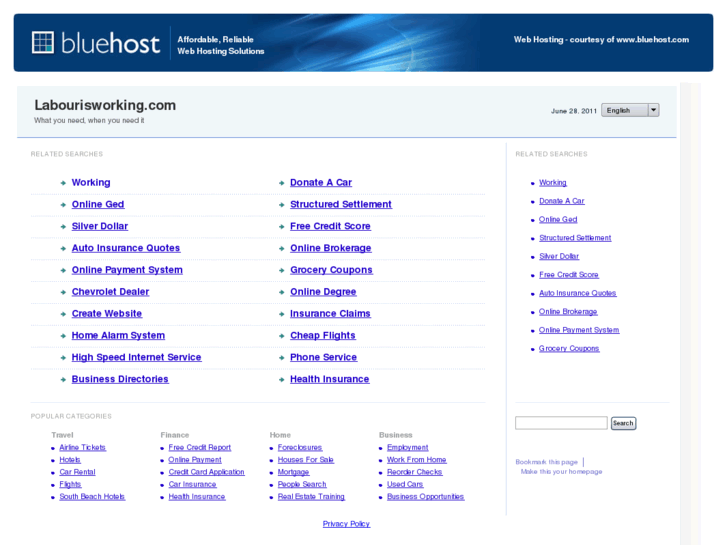The image size is (727, 545).
Task: Click sidebar Grocery Coupons link
Action: click(569, 348)
